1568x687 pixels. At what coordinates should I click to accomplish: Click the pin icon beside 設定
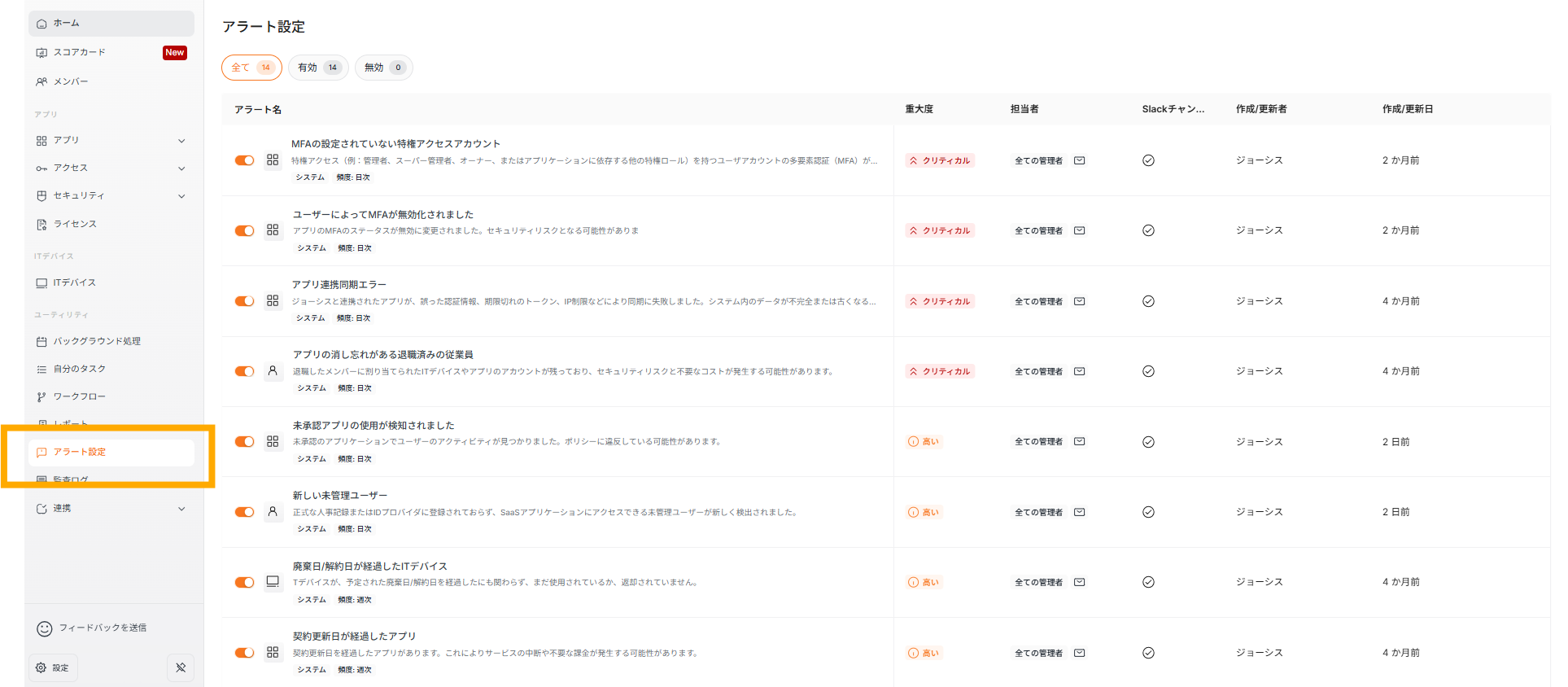[x=181, y=667]
